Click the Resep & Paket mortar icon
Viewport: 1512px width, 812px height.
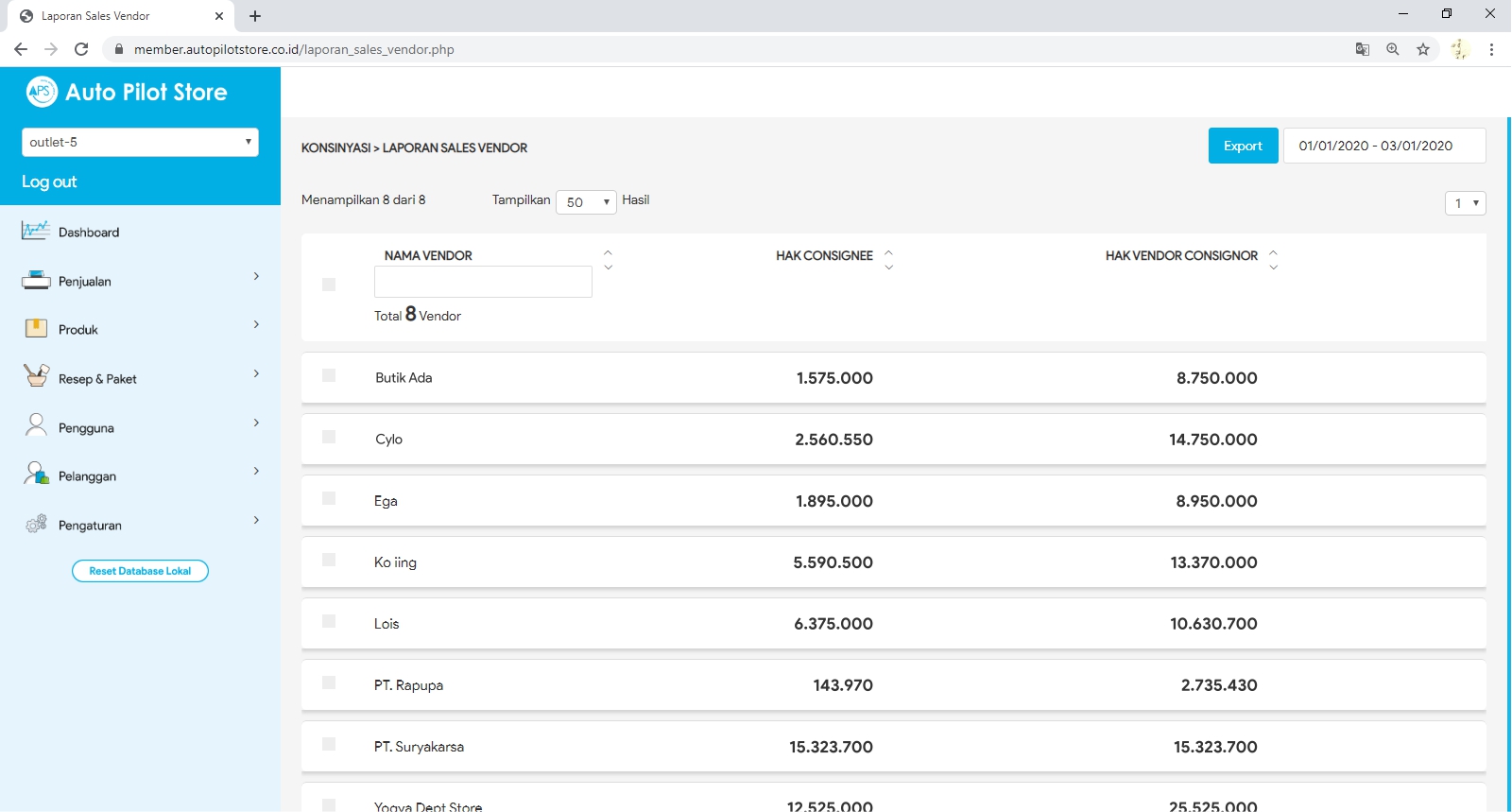coord(36,376)
